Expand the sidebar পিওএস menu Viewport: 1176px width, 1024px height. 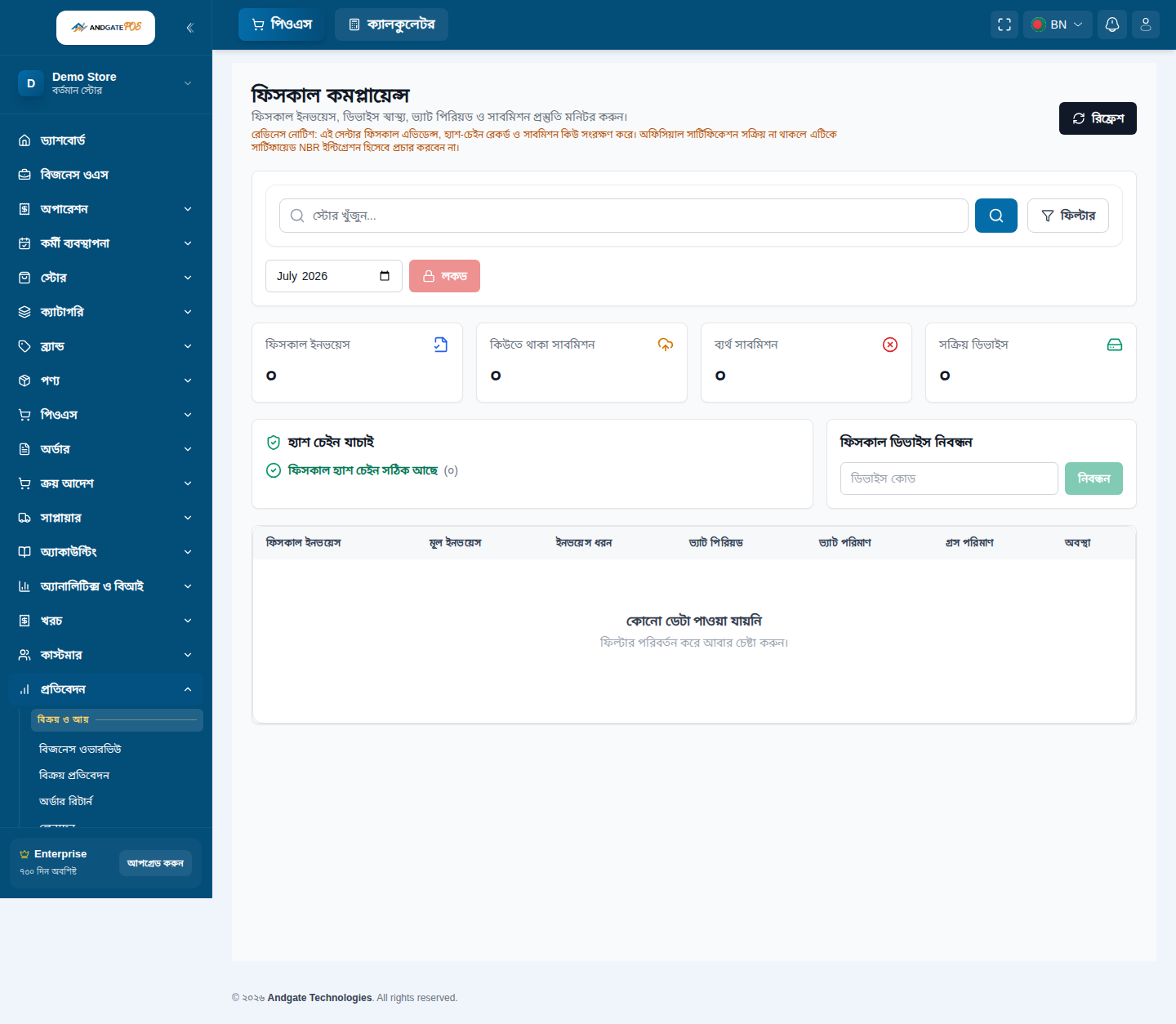tap(106, 415)
